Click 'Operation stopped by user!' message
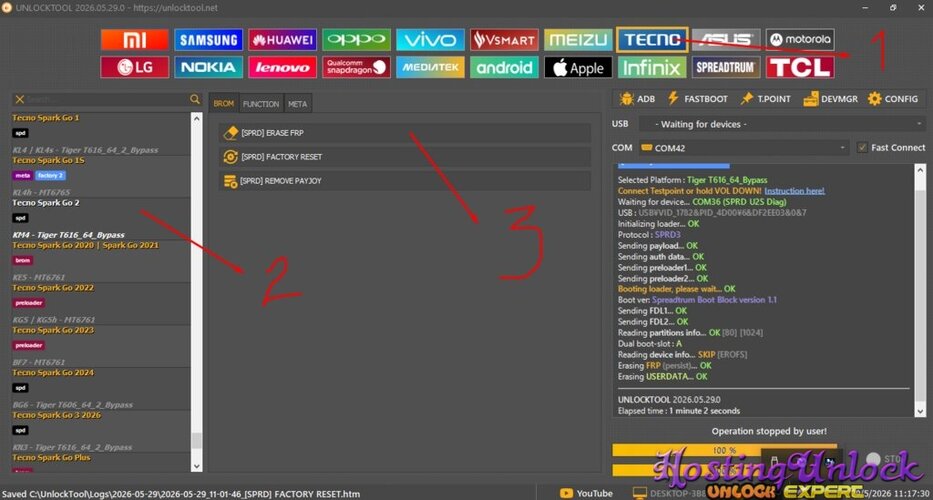 click(769, 431)
